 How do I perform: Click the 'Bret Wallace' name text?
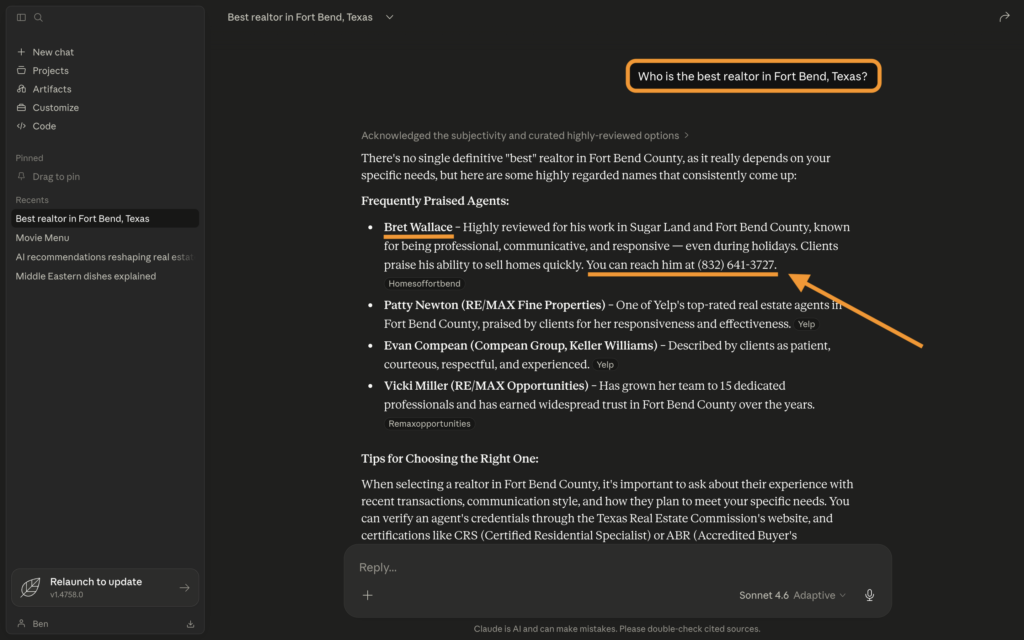[x=418, y=227]
